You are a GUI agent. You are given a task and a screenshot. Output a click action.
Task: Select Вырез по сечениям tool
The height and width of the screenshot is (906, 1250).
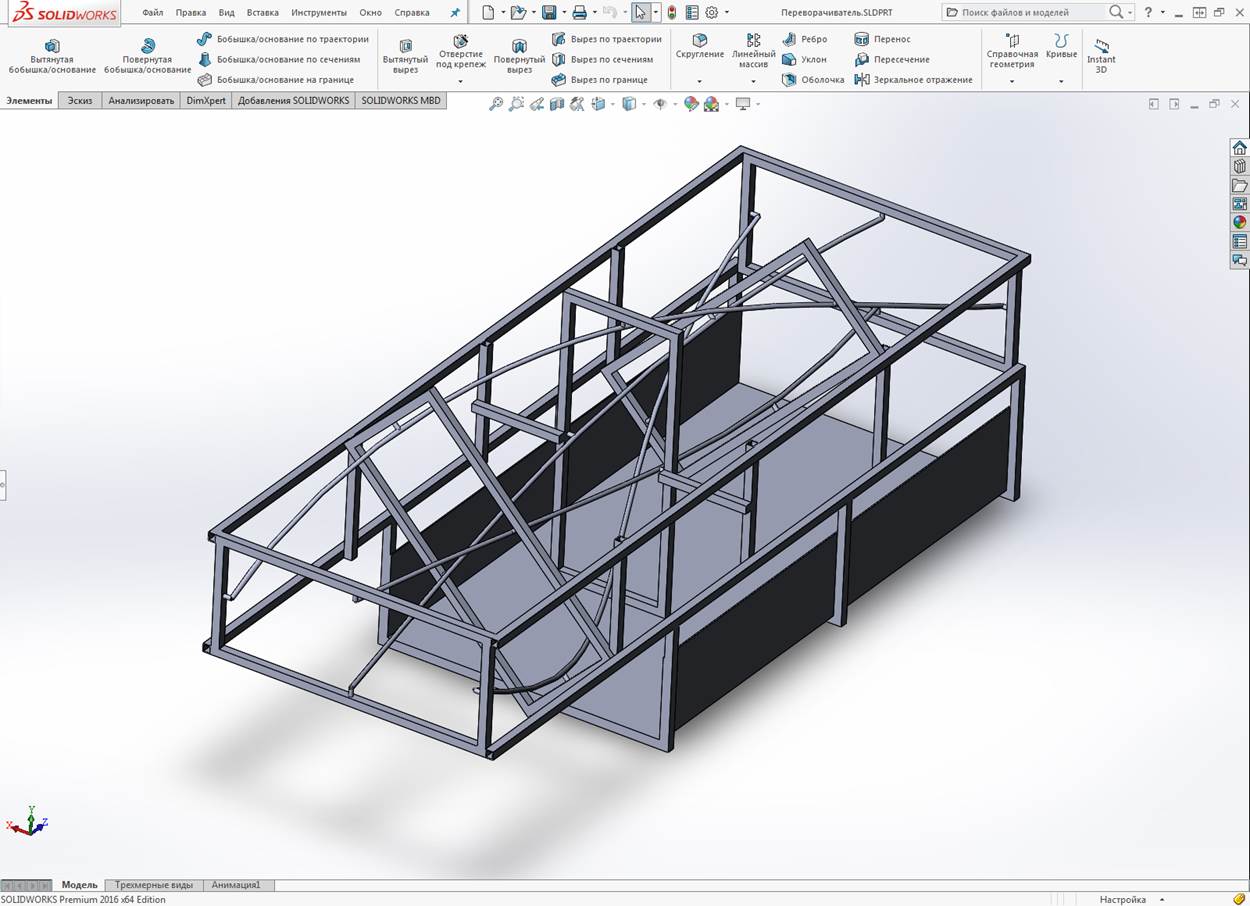(x=603, y=59)
